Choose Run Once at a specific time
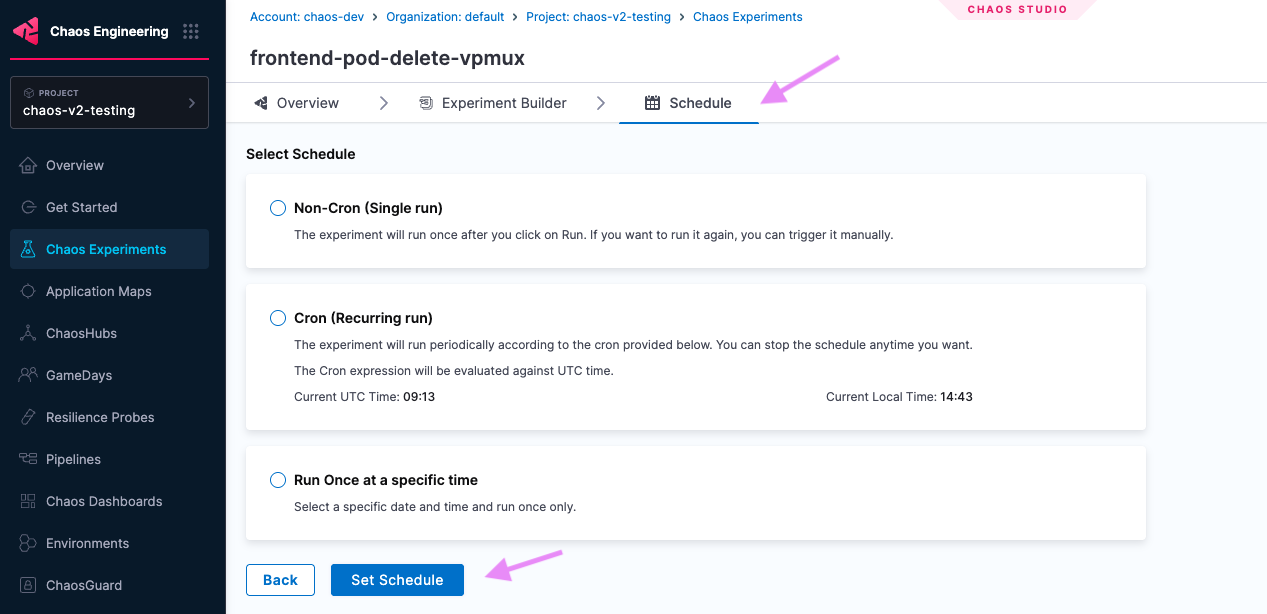Viewport: 1267px width, 614px height. click(x=278, y=480)
